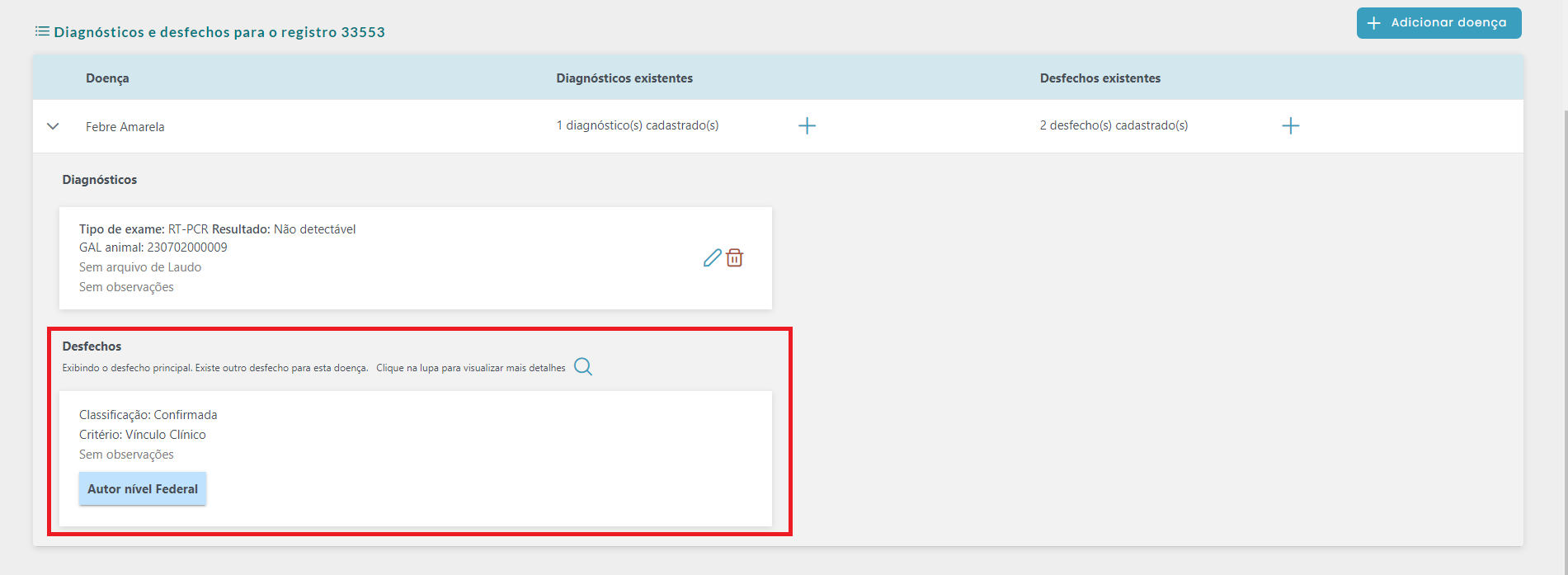This screenshot has width=1568, height=575.
Task: Open desfecho details with the magnifier icon
Action: pos(583,367)
